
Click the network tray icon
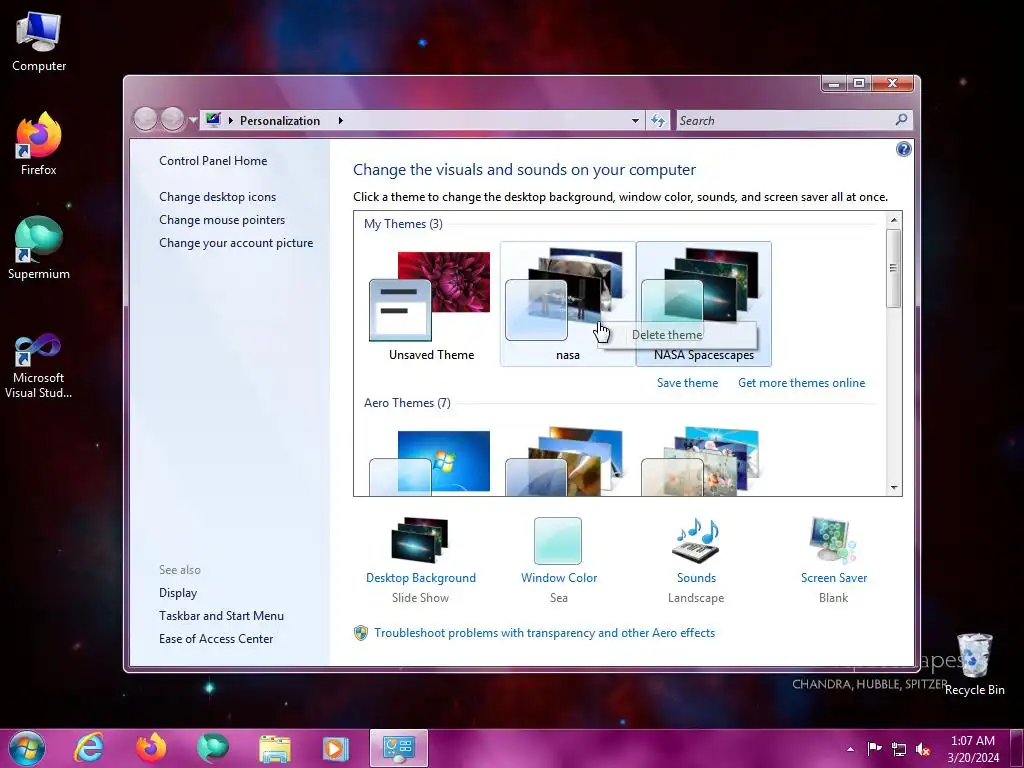click(x=899, y=749)
